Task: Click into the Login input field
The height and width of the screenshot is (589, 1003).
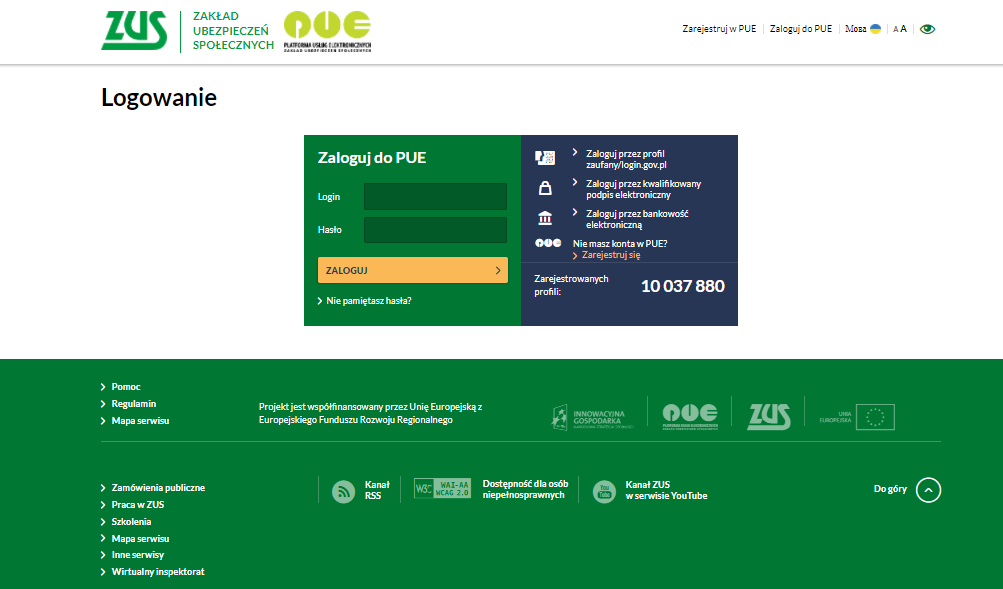Action: click(x=435, y=196)
